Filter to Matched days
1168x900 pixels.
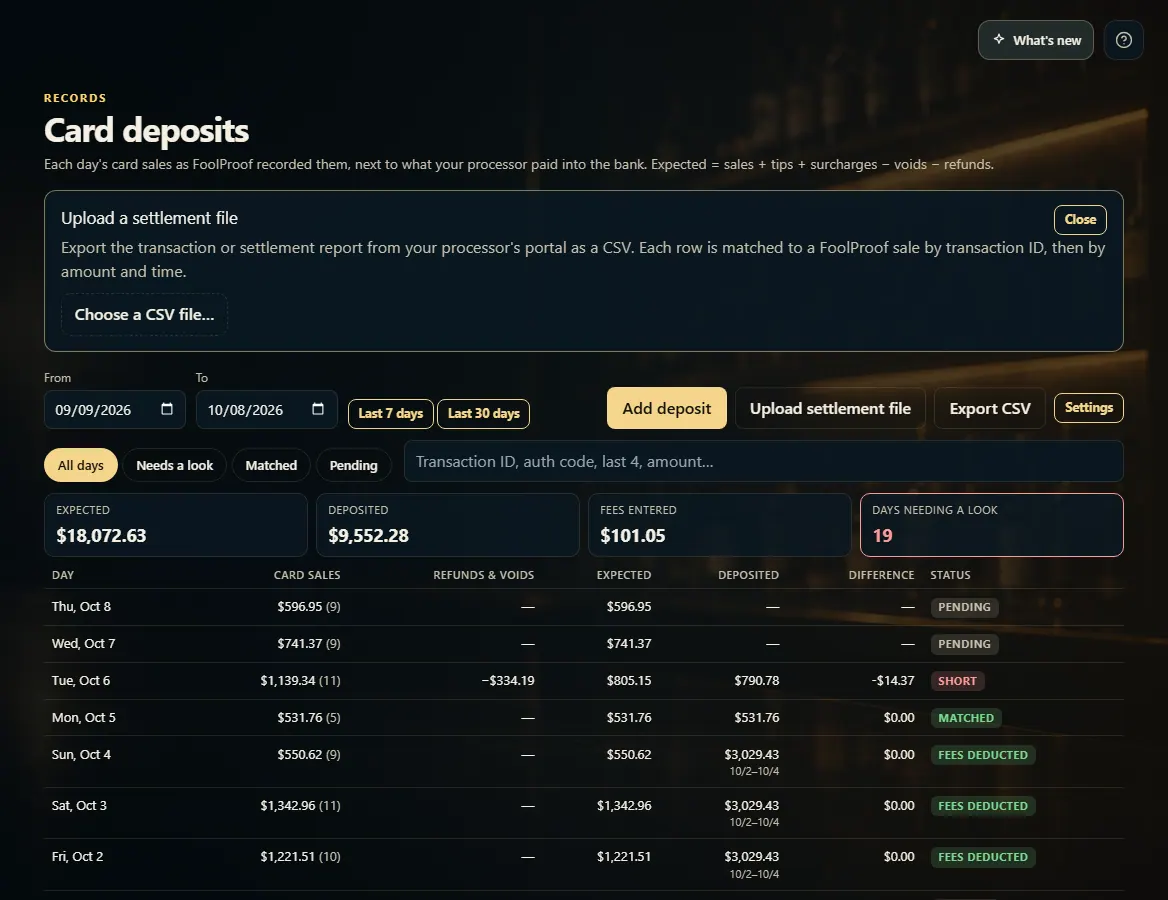271,465
